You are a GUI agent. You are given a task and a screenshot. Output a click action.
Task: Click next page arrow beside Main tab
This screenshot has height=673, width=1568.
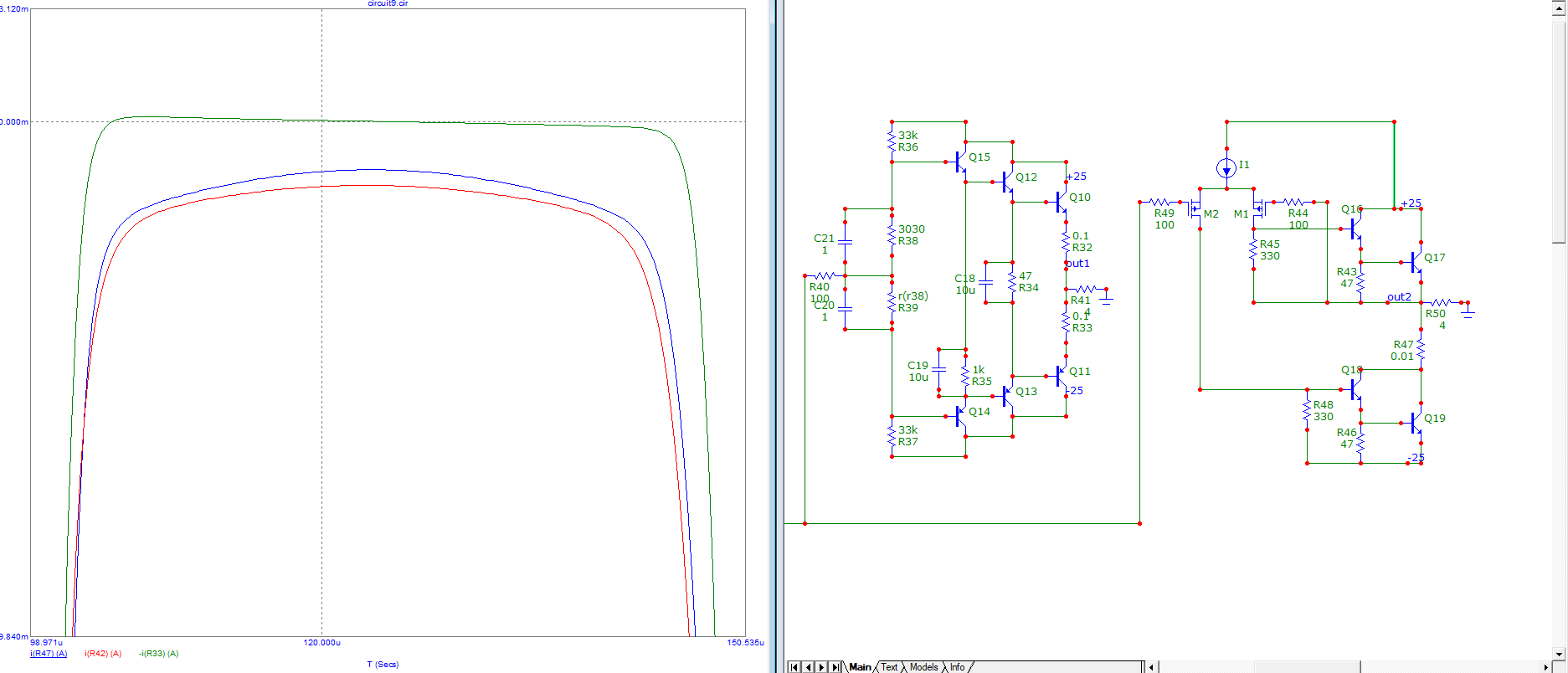[821, 667]
